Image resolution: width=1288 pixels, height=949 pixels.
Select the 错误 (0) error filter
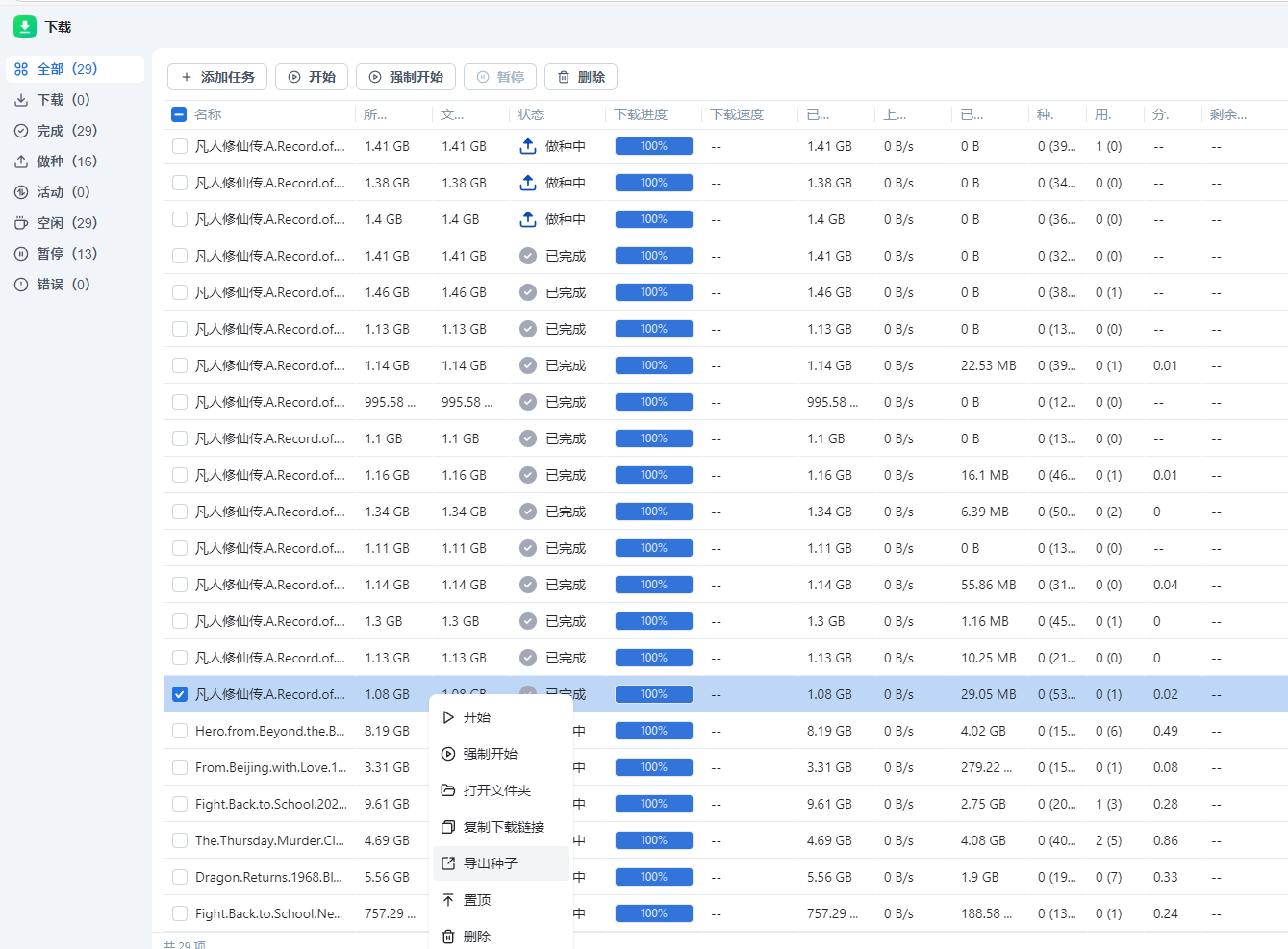pyautogui.click(x=63, y=285)
